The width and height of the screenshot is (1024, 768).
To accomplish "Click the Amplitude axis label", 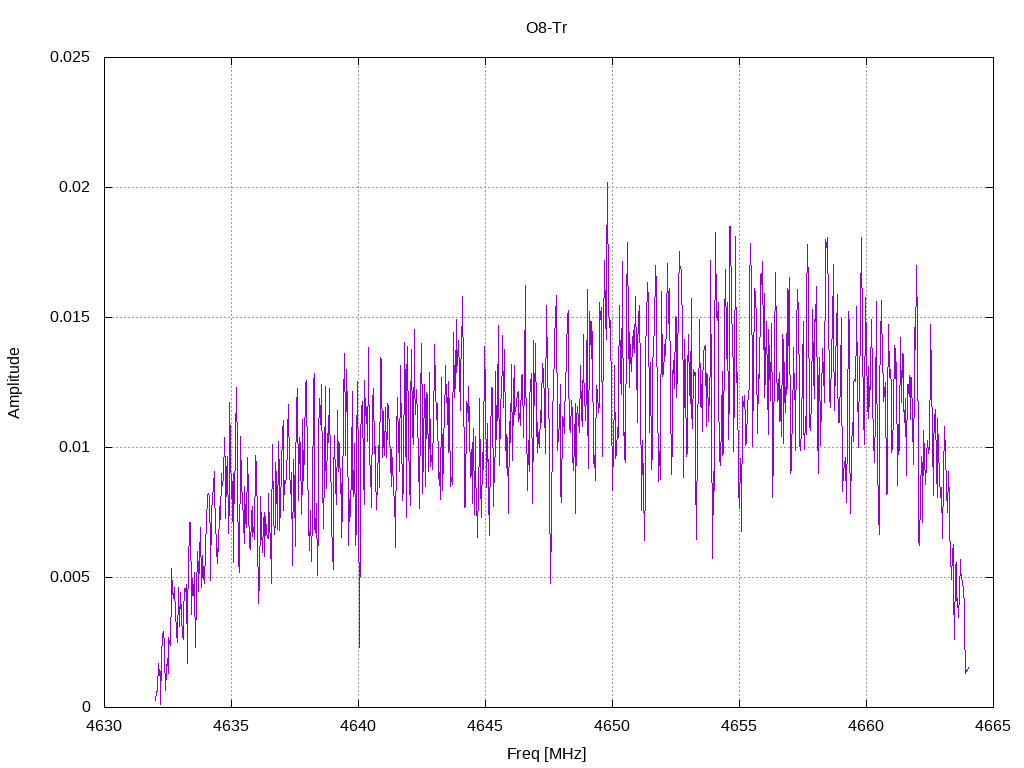I will coord(14,383).
